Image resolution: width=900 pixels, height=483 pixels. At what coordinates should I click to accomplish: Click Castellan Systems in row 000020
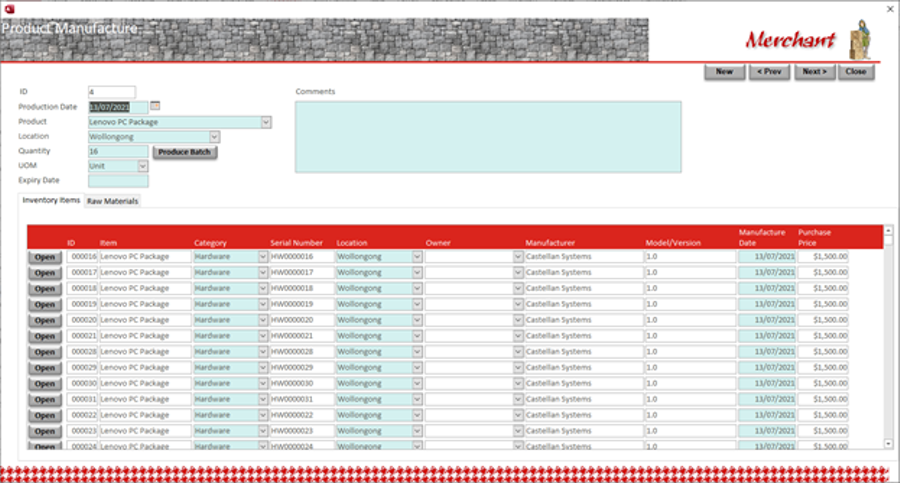click(584, 320)
